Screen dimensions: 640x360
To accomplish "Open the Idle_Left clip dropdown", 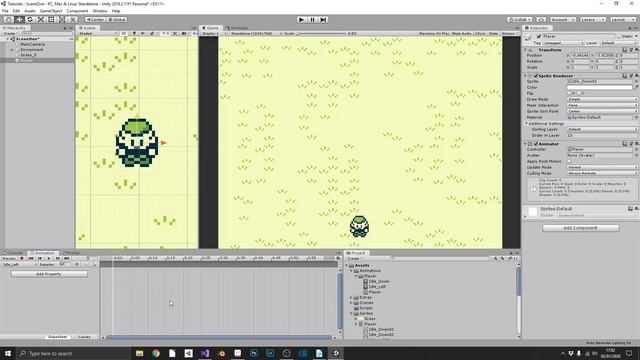I will pos(19,264).
